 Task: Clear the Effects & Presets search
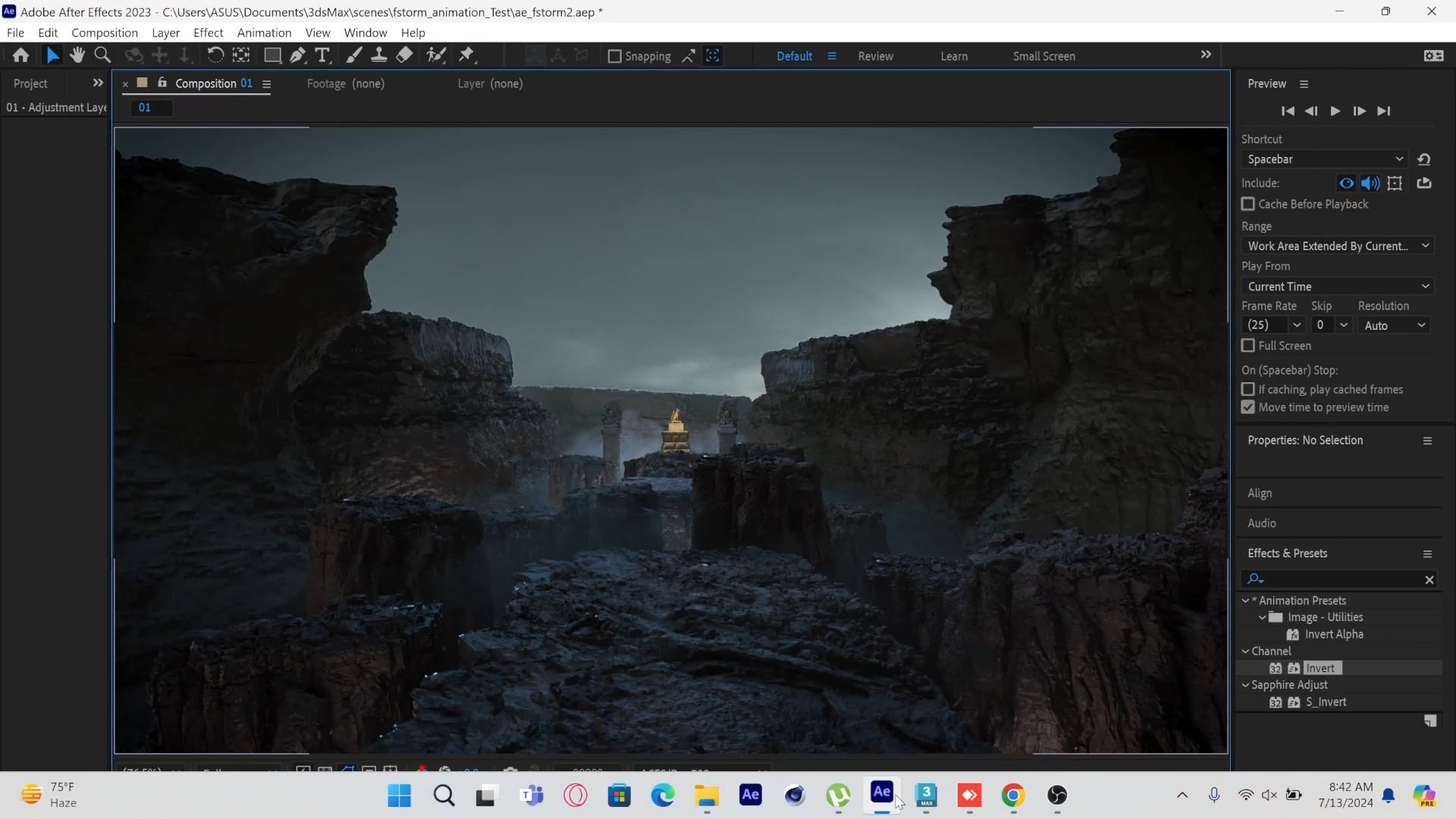(x=1429, y=580)
